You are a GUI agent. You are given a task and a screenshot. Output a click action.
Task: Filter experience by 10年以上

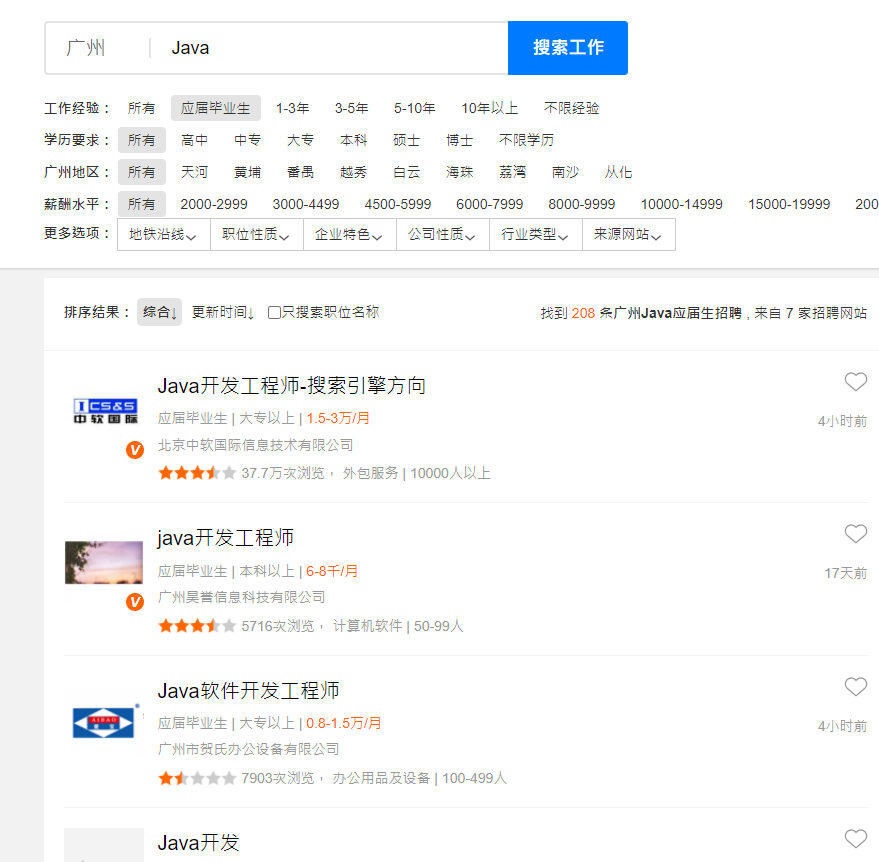(489, 108)
